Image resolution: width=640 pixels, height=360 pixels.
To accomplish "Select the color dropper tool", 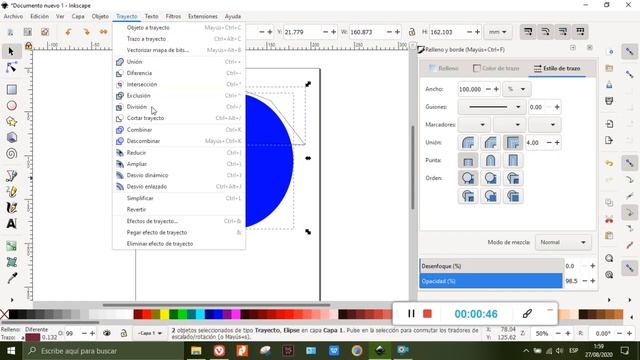I will (11, 278).
